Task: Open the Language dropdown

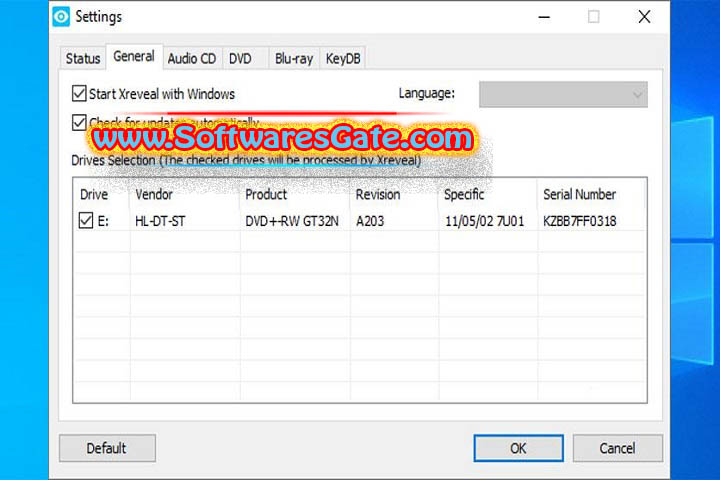Action: point(563,94)
